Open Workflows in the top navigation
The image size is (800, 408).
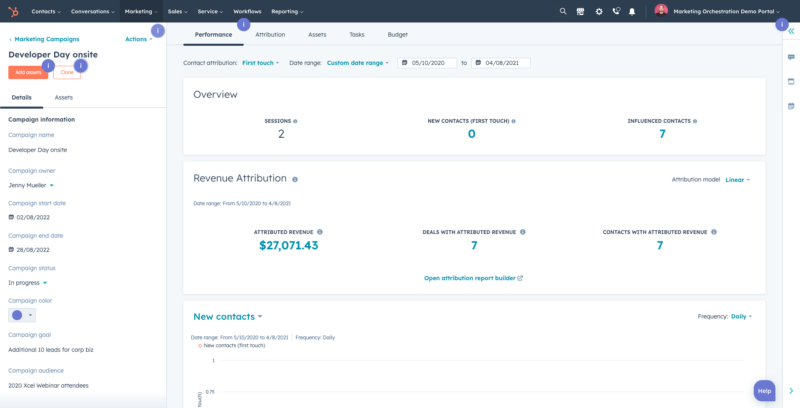click(247, 11)
